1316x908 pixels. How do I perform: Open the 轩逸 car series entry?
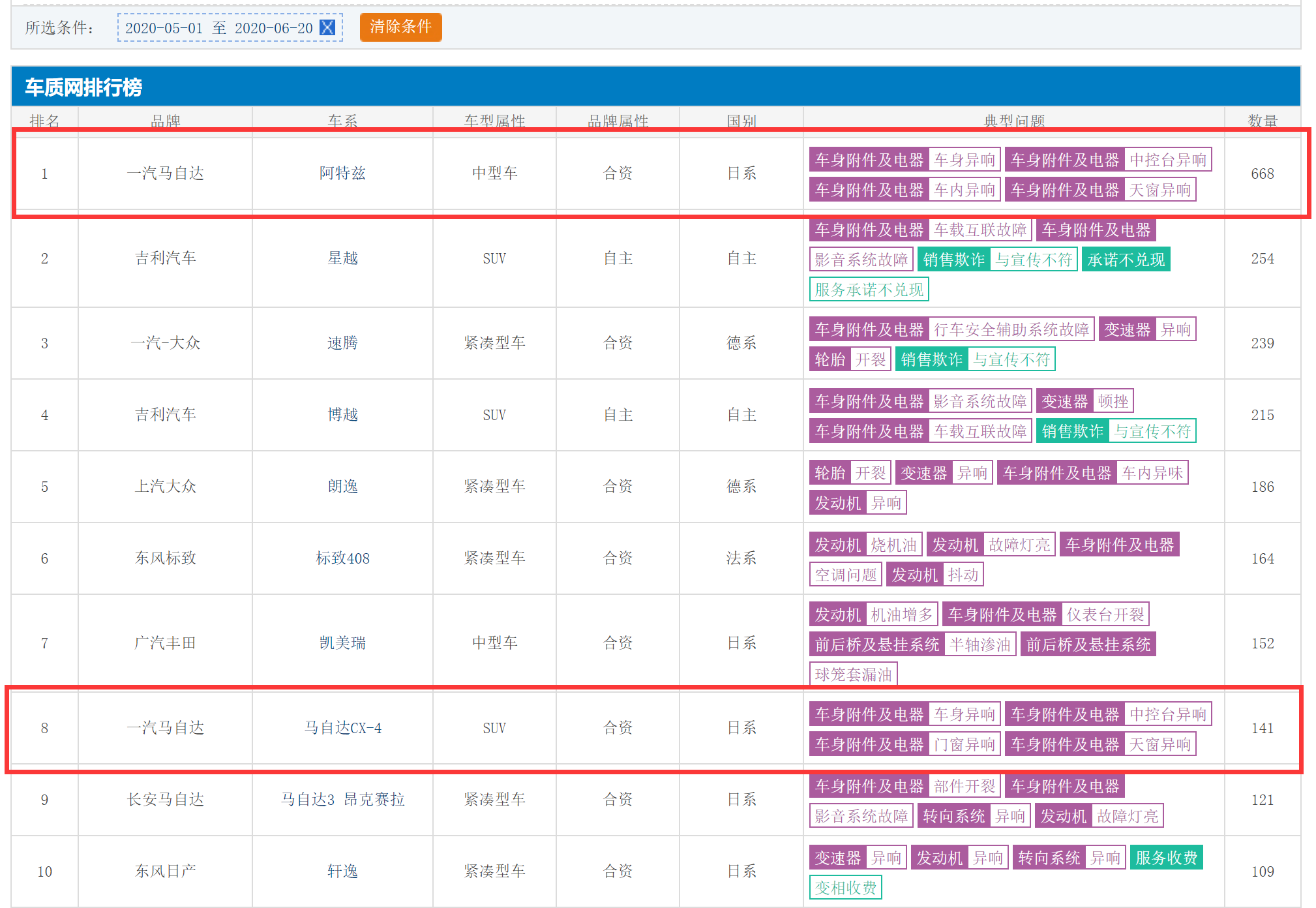click(x=342, y=871)
